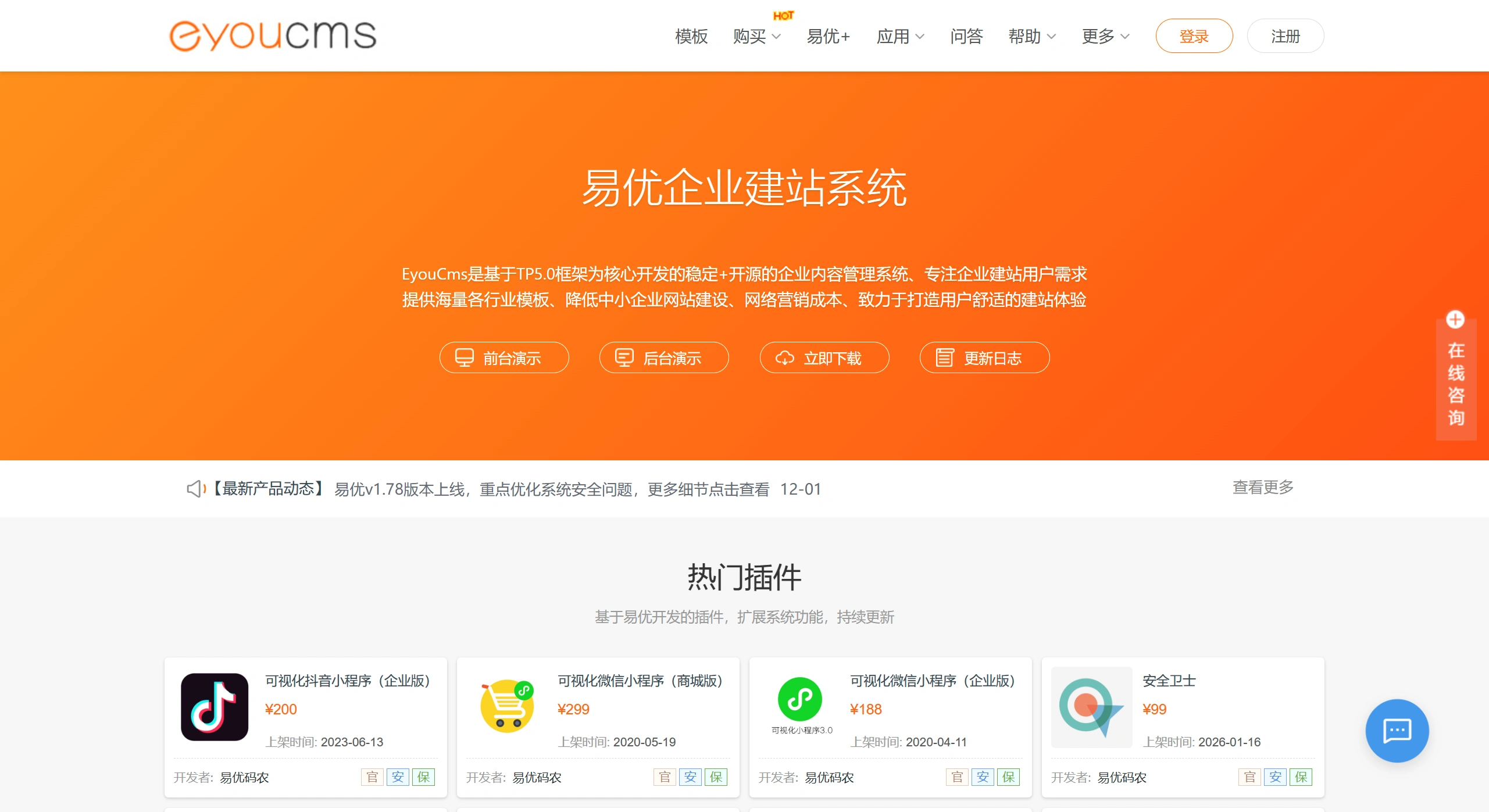Click the EyouCMS logo

272,35
